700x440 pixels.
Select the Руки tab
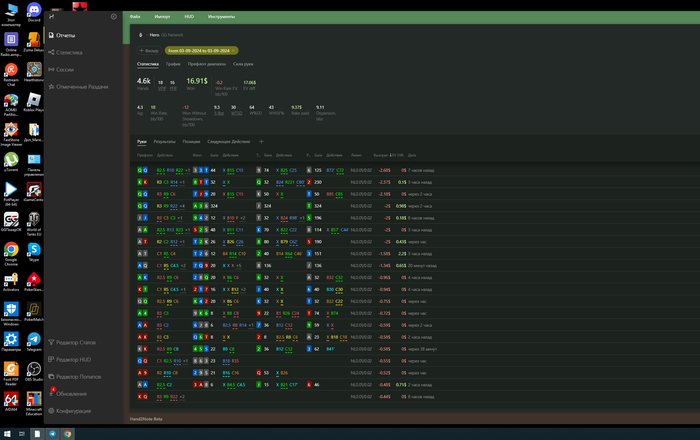point(142,141)
